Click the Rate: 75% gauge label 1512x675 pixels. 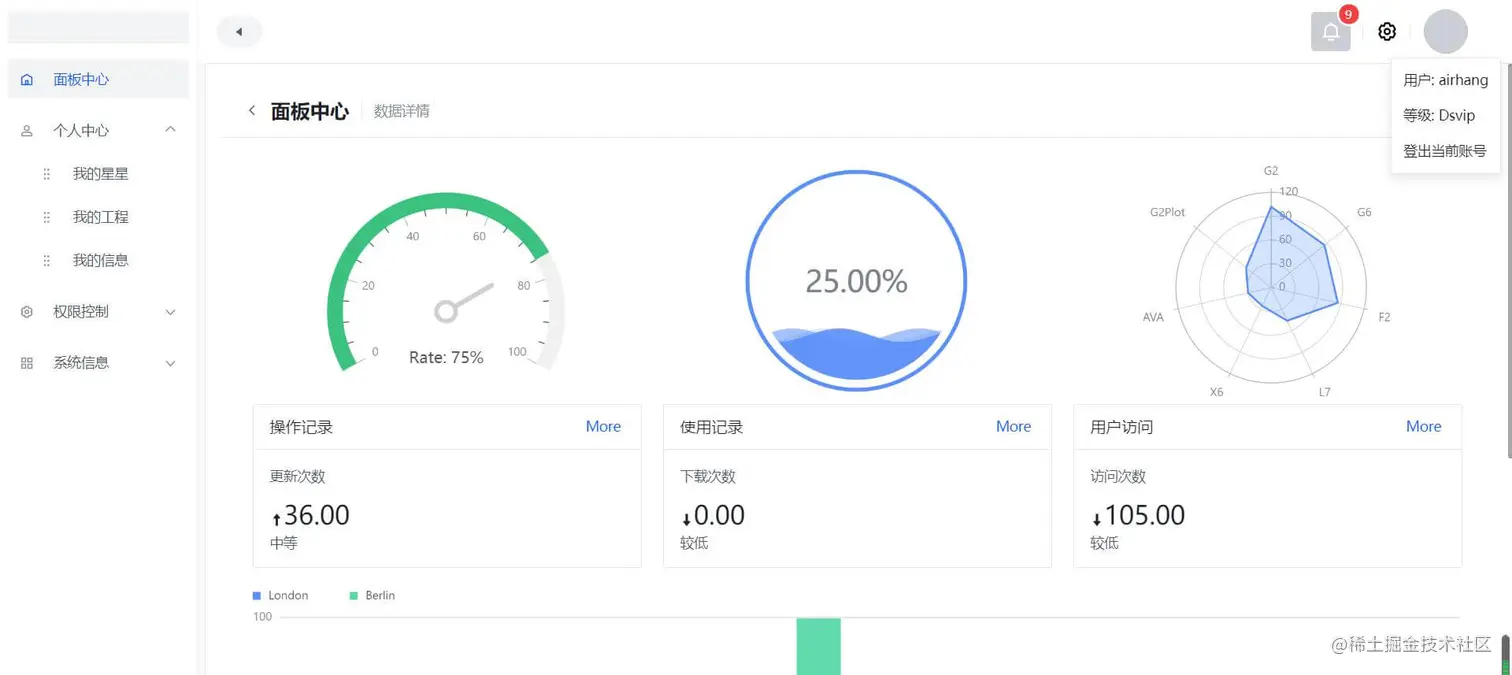coord(446,357)
